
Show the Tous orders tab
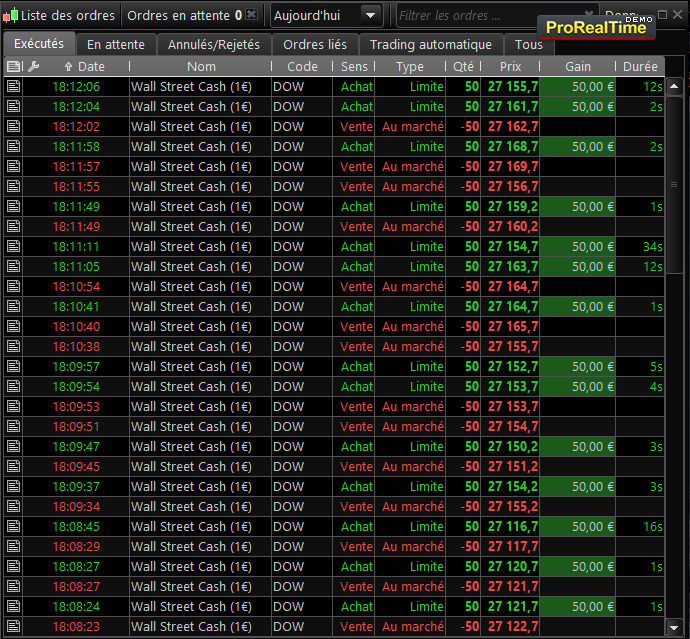529,44
